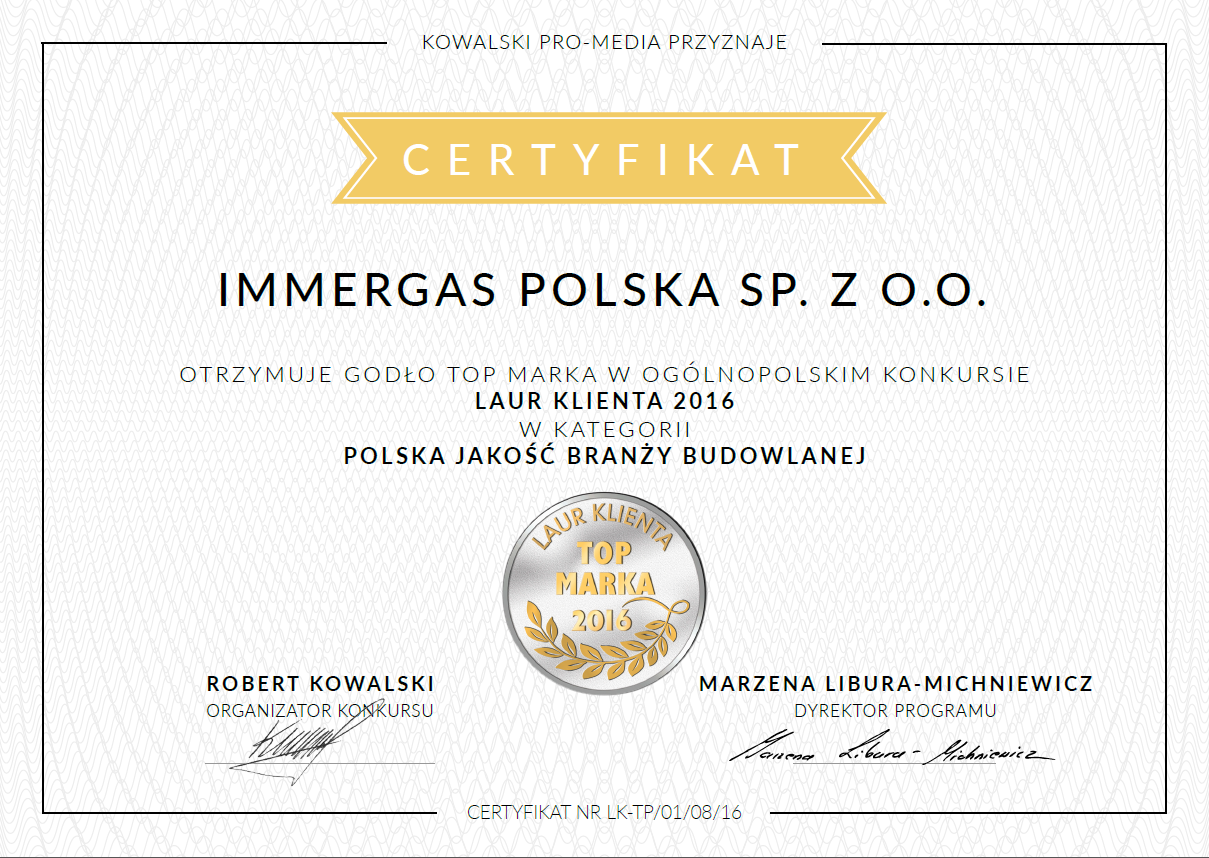Click the "Organizator Konkursu" label
The height and width of the screenshot is (858, 1209).
tap(320, 711)
